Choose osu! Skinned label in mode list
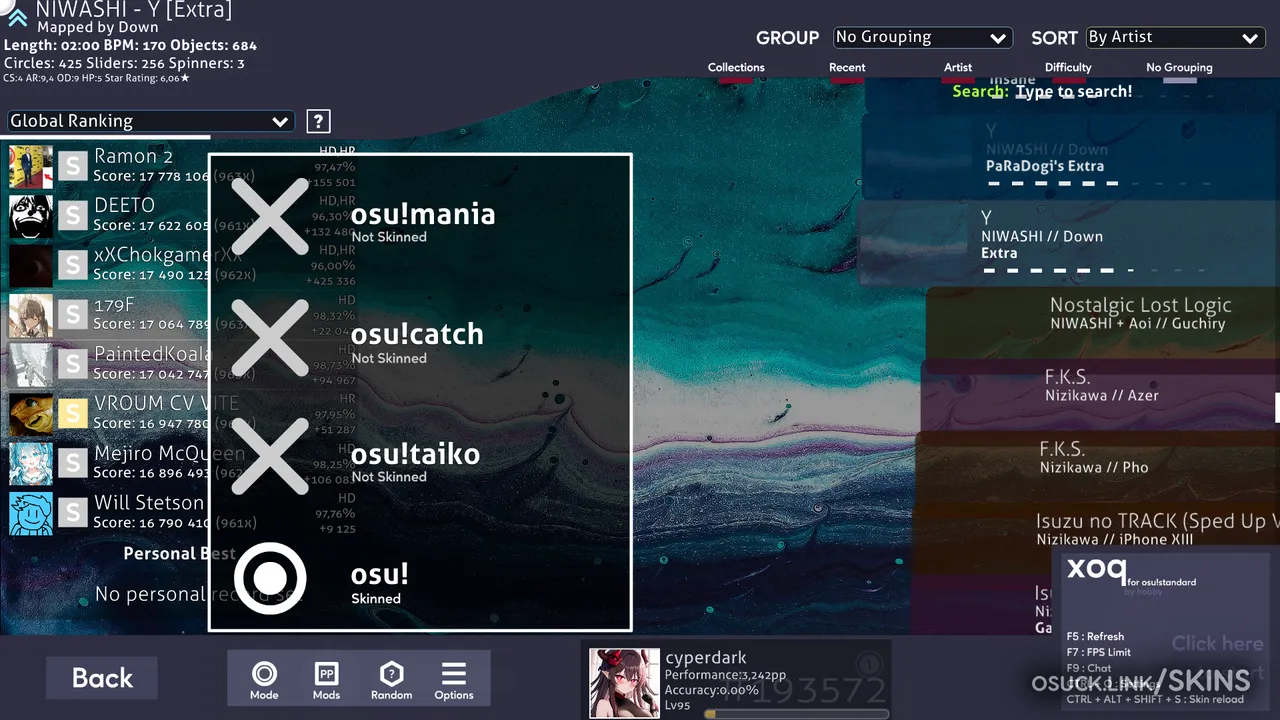The height and width of the screenshot is (720, 1280). (379, 582)
